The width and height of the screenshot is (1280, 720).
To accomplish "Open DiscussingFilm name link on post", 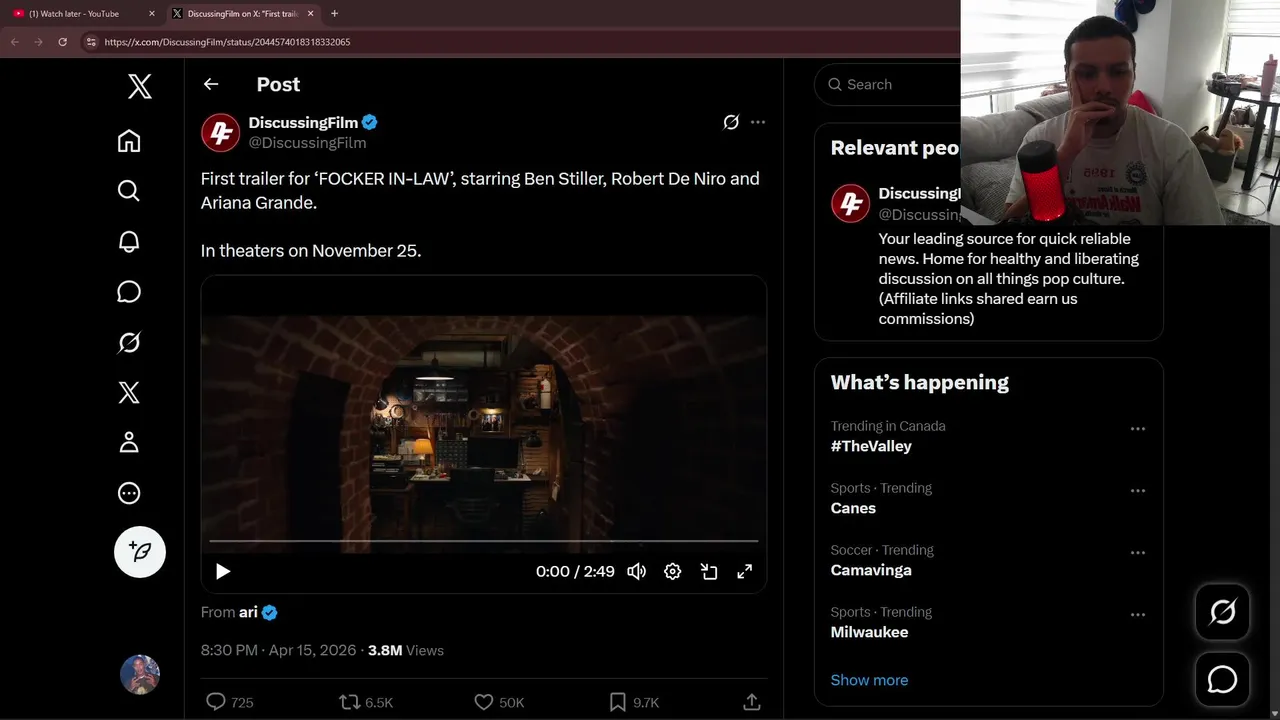I will coord(303,122).
